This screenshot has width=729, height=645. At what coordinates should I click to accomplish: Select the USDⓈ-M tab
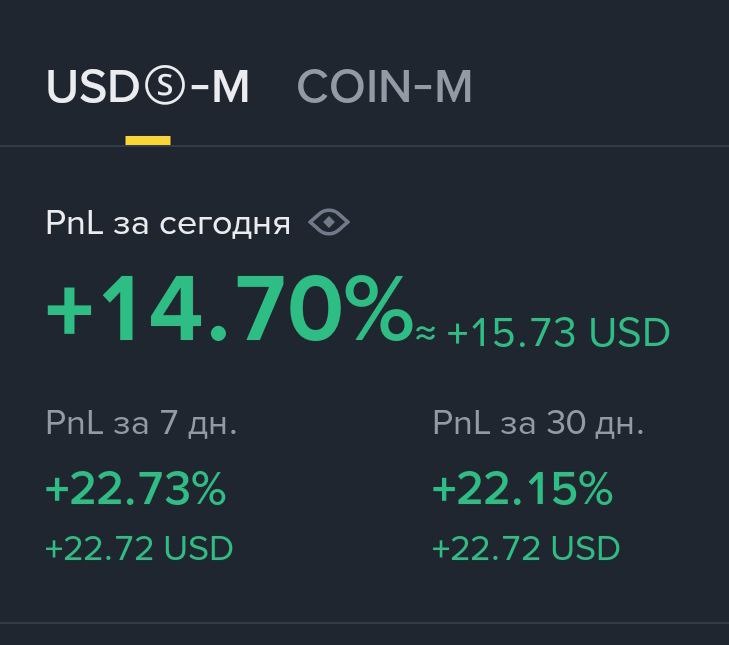click(x=148, y=87)
